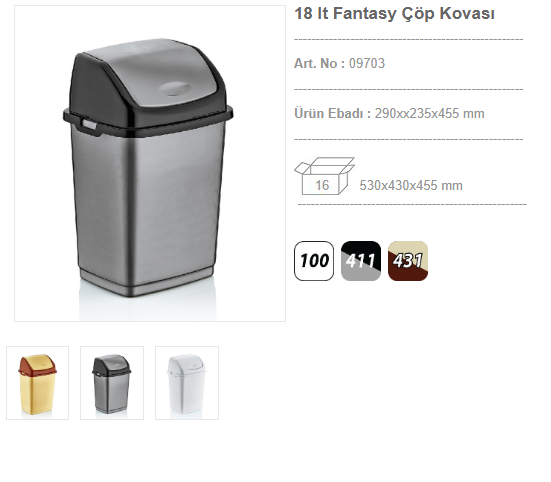Click the large gray bin product image

point(150,163)
